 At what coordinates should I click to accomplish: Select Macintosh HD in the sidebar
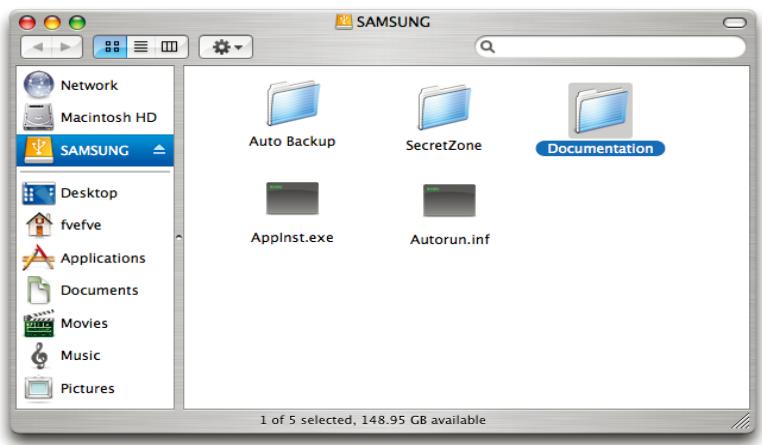tap(95, 117)
